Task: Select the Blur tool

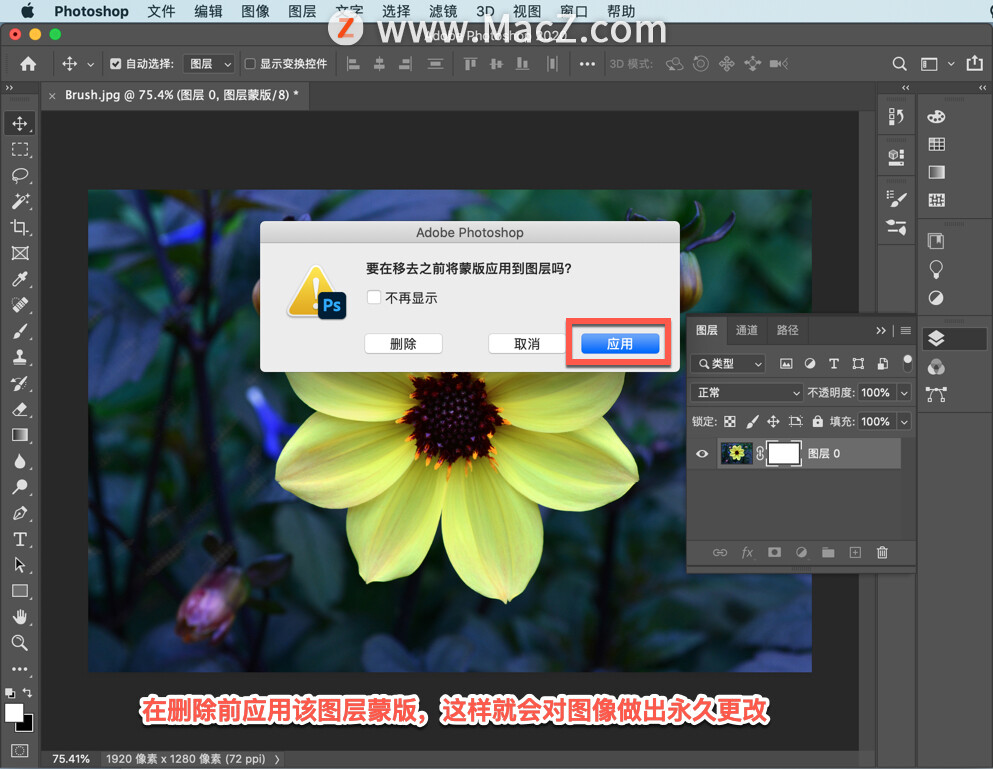Action: pyautogui.click(x=20, y=461)
